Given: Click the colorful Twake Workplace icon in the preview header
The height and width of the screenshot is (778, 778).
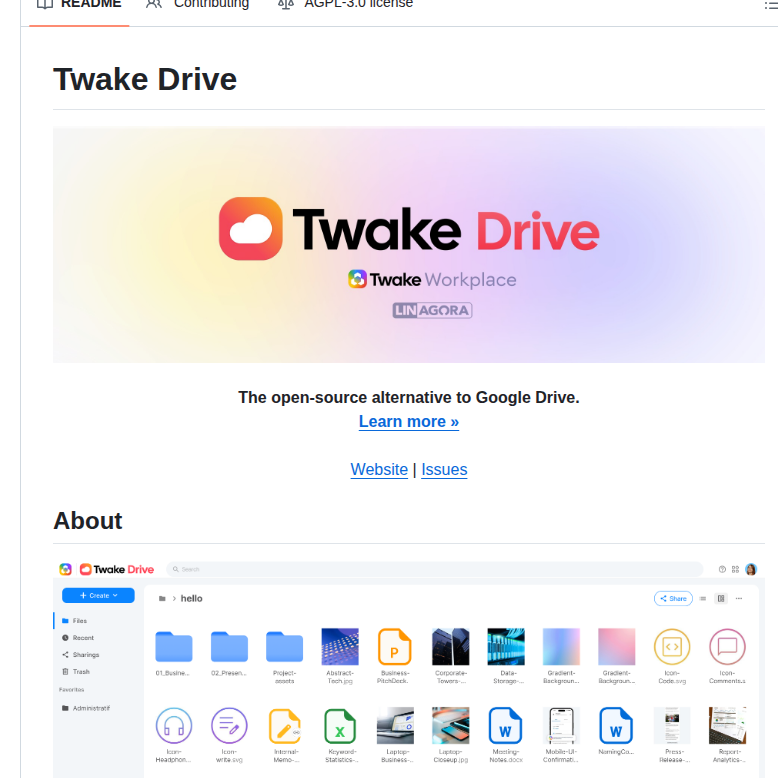Looking at the screenshot, I should [x=65, y=569].
